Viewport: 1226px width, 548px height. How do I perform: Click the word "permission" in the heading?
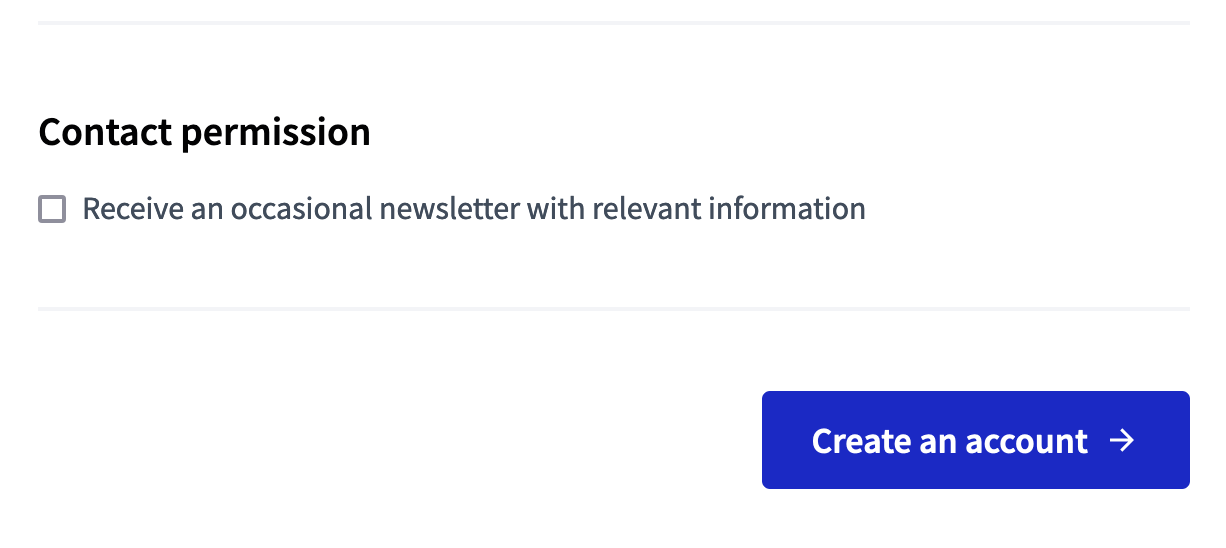click(275, 132)
